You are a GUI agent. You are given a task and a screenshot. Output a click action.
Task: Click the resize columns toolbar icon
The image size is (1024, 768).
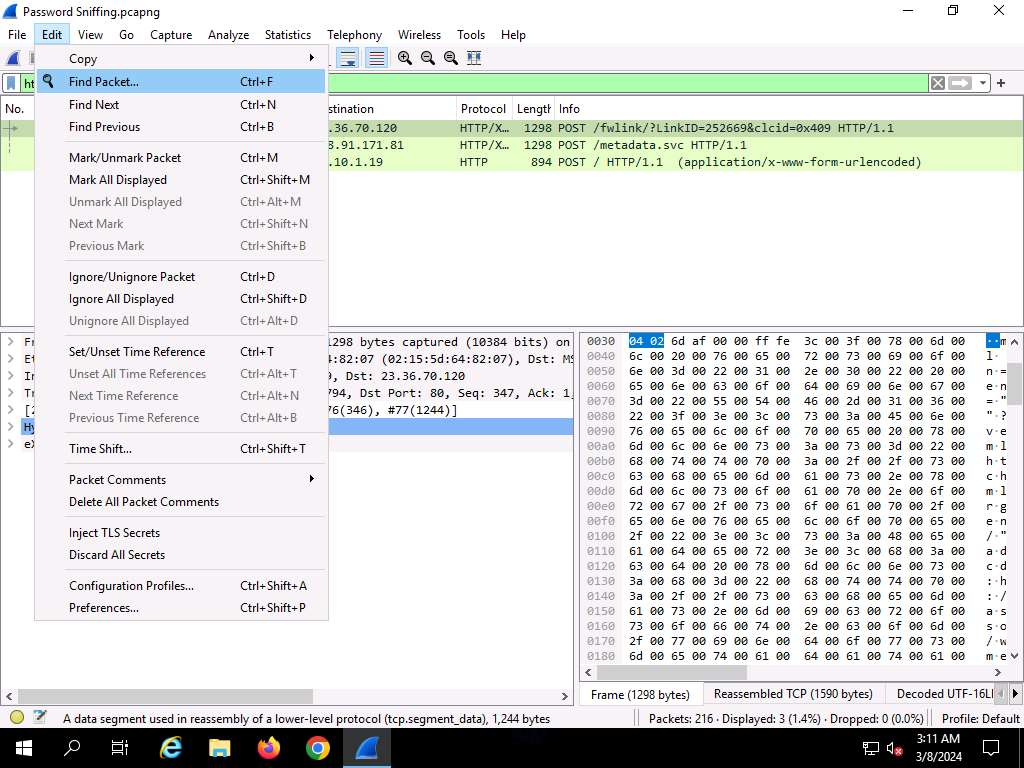coord(474,59)
